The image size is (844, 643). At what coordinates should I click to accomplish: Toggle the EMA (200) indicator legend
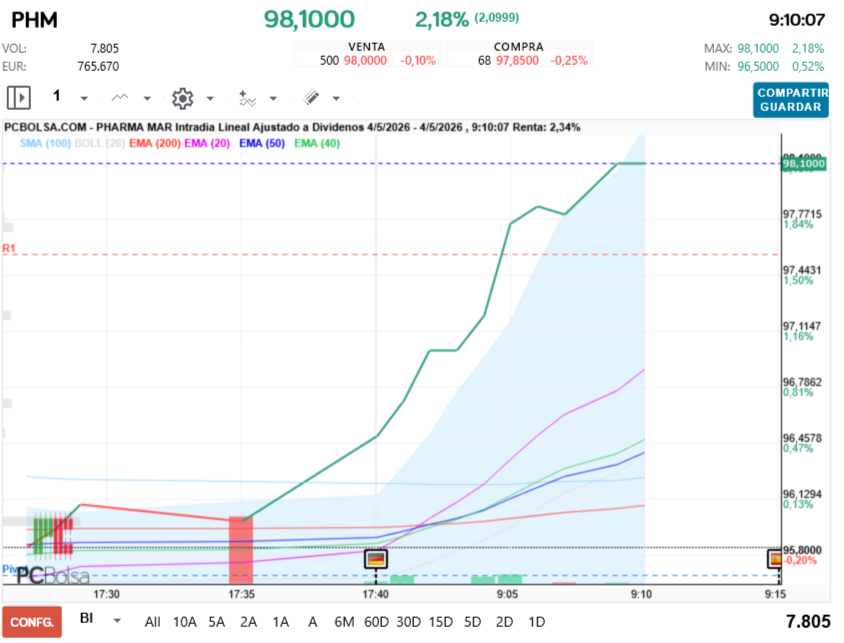(x=155, y=143)
